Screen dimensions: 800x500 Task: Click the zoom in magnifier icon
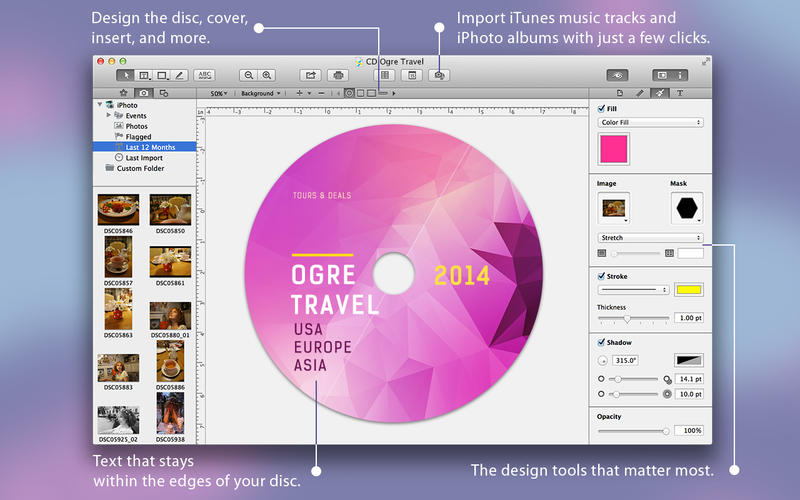pyautogui.click(x=267, y=75)
